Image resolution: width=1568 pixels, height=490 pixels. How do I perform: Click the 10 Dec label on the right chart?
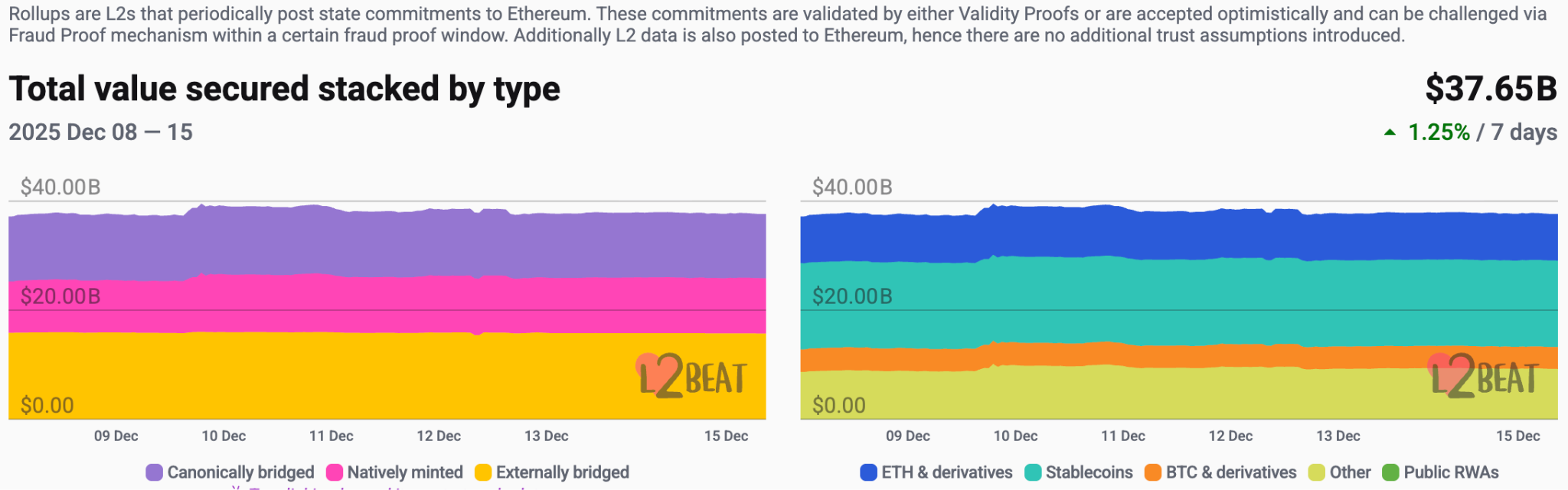[1015, 436]
